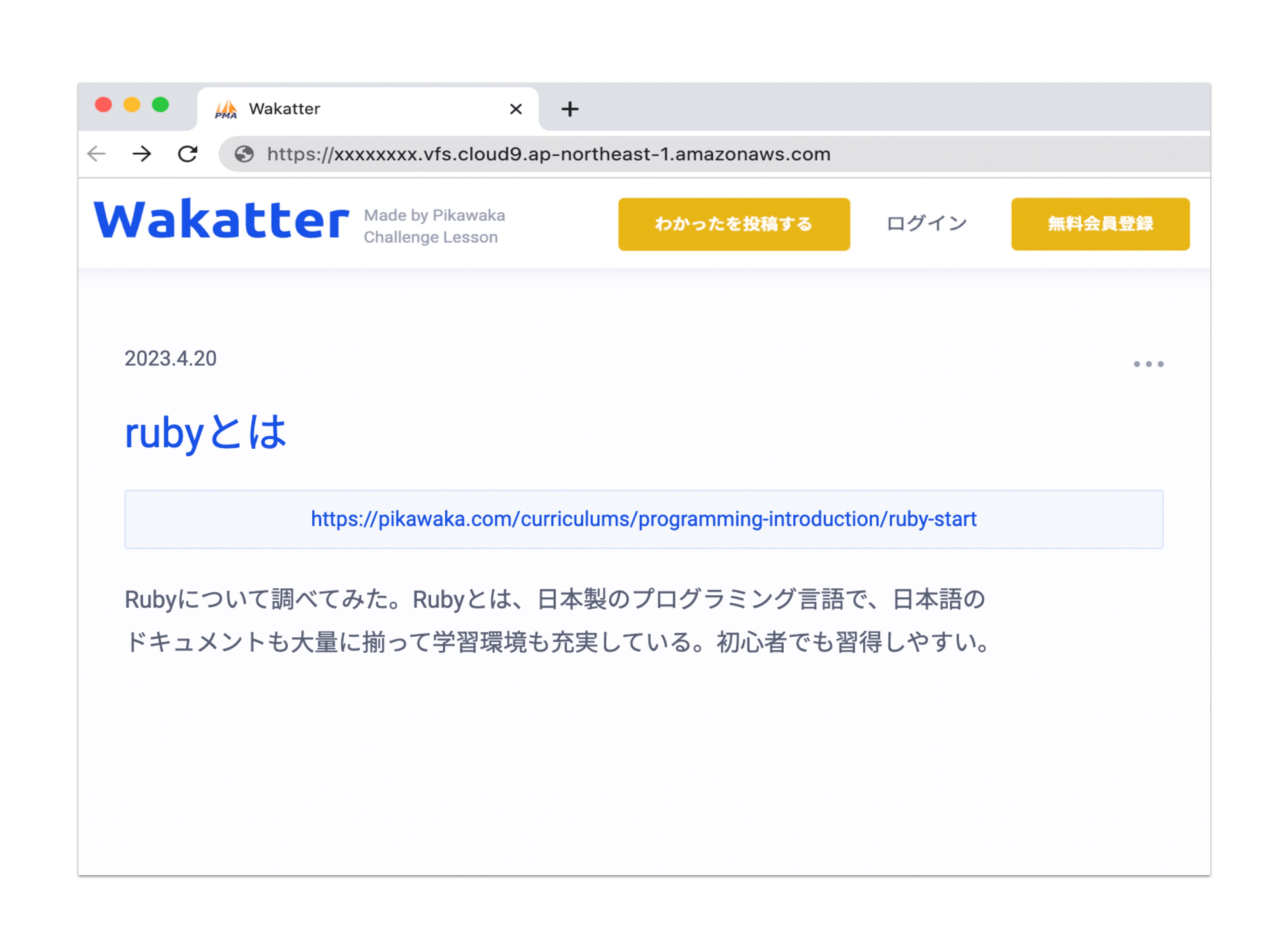Click the site security globe icon in address bar
The width and height of the screenshot is (1288, 946).
click(x=244, y=154)
